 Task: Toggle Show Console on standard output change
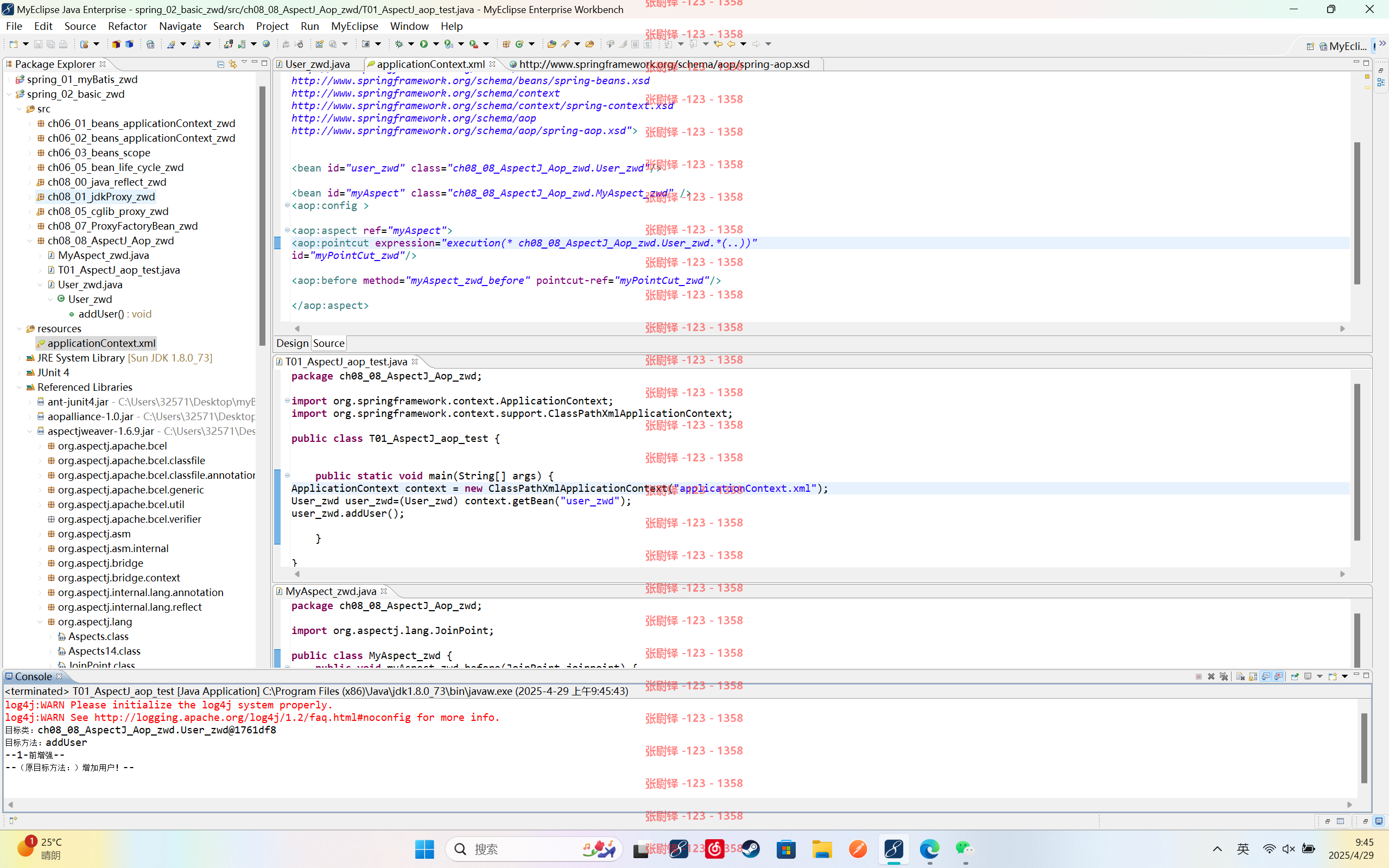1266,676
